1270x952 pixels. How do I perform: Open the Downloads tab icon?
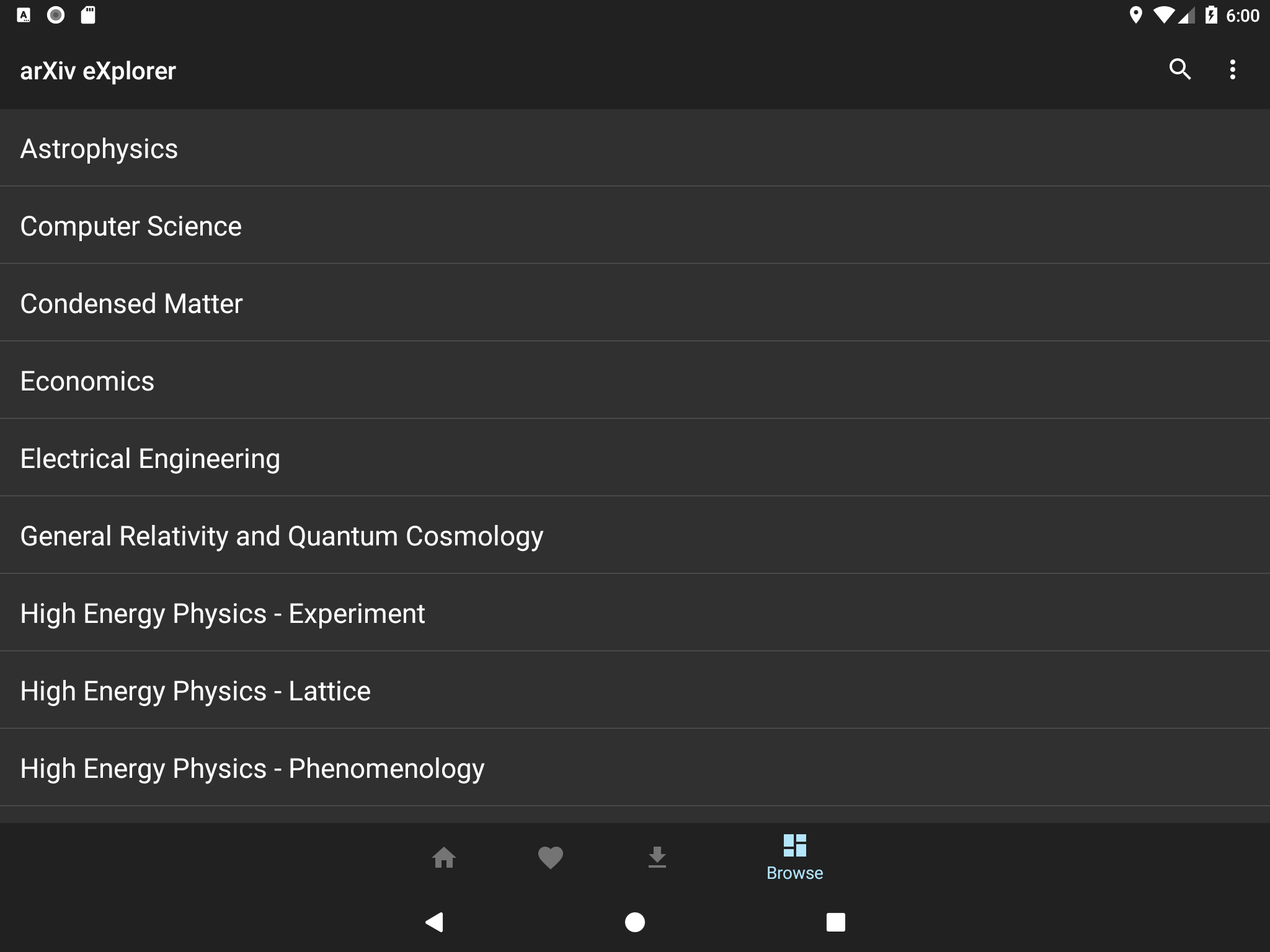click(x=657, y=858)
